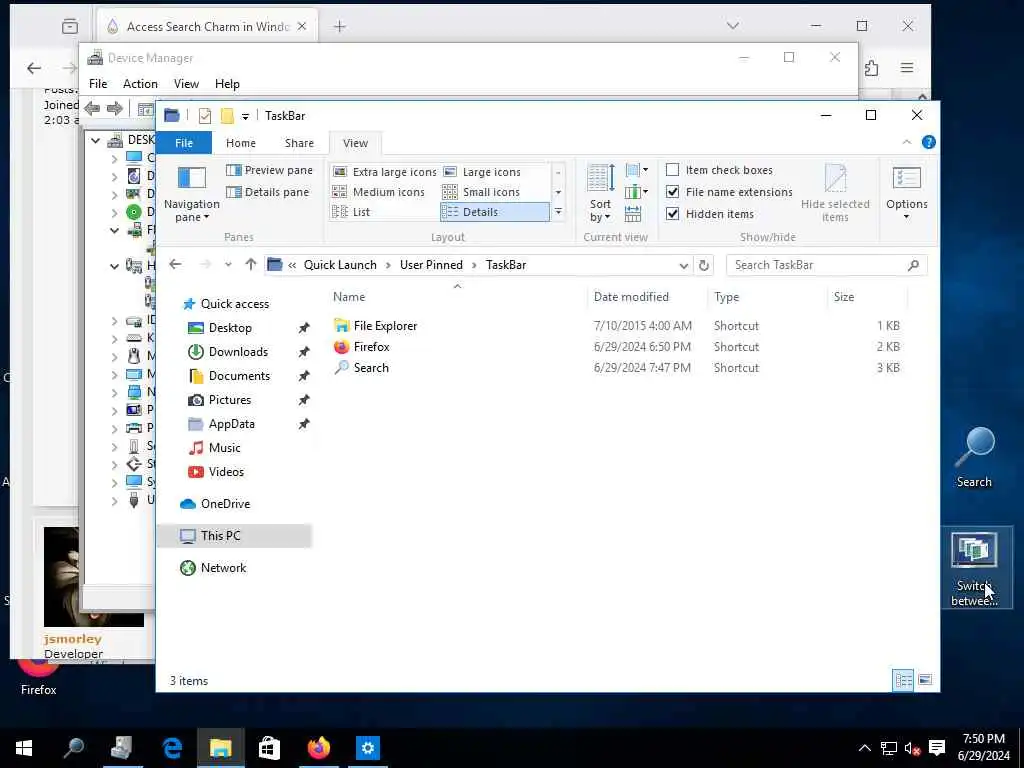
Task: Enable Item check boxes
Action: coord(718,170)
